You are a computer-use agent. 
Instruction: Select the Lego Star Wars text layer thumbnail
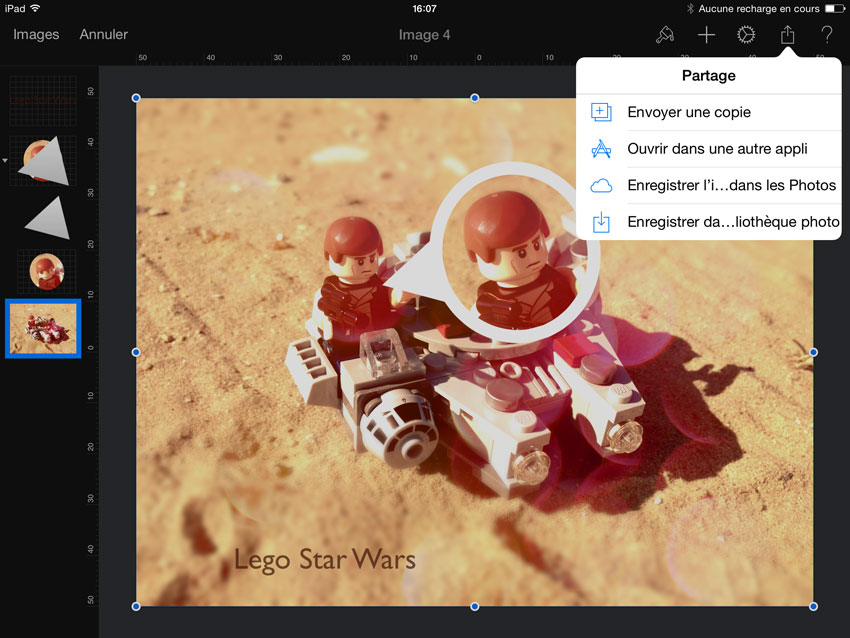pyautogui.click(x=43, y=101)
